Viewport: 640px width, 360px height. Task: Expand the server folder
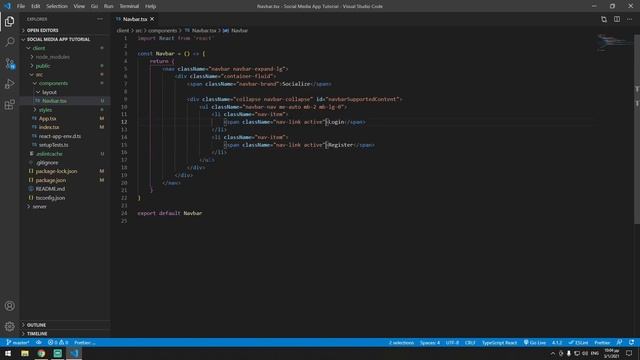39,207
